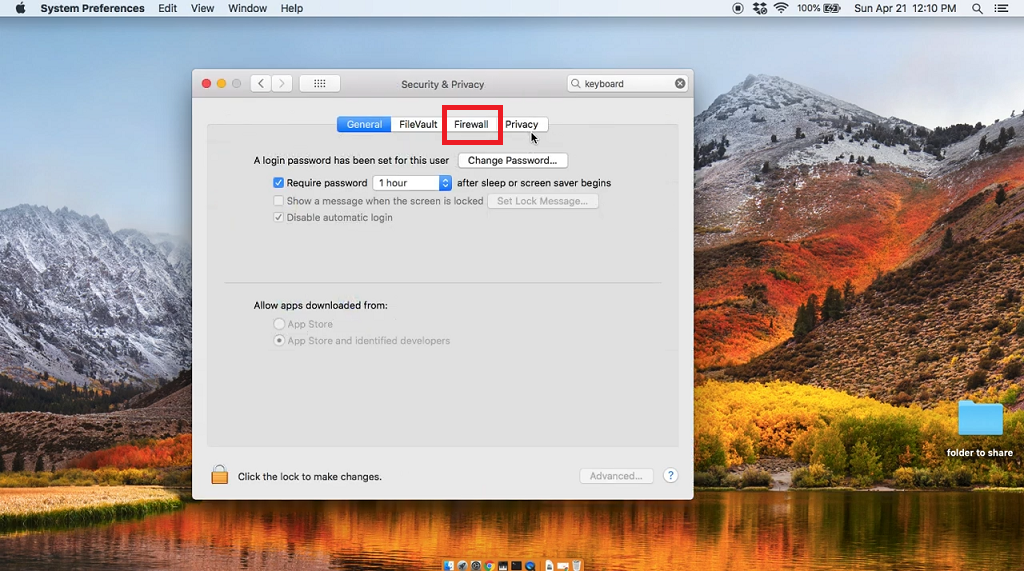1024x571 pixels.
Task: Go forward with the right chevron button
Action: point(281,84)
